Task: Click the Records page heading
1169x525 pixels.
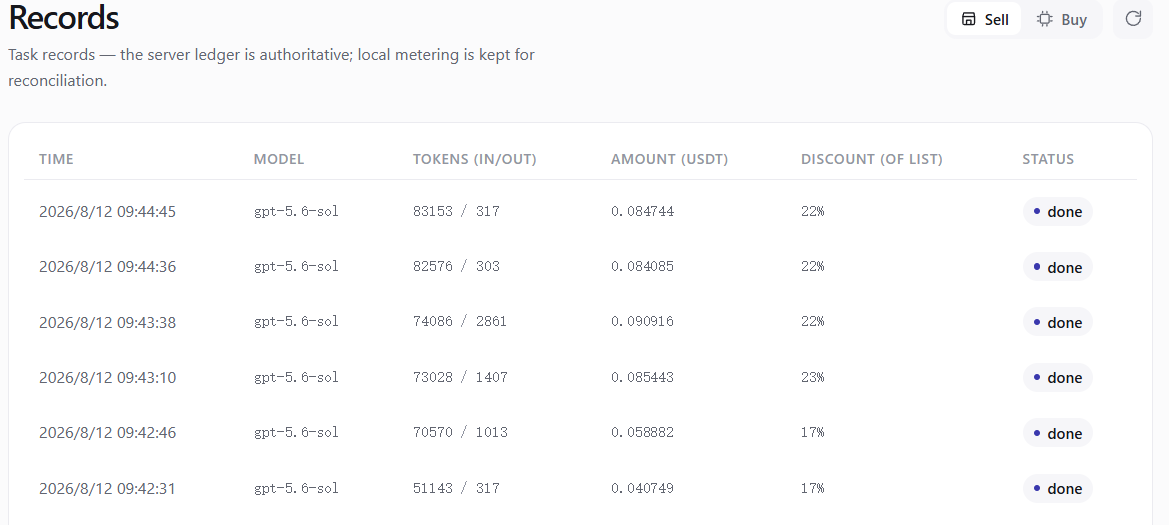Action: [64, 18]
